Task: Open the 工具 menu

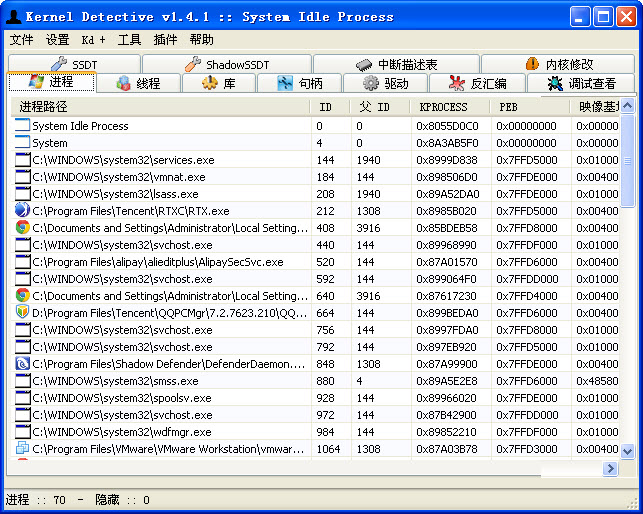Action: tap(129, 40)
